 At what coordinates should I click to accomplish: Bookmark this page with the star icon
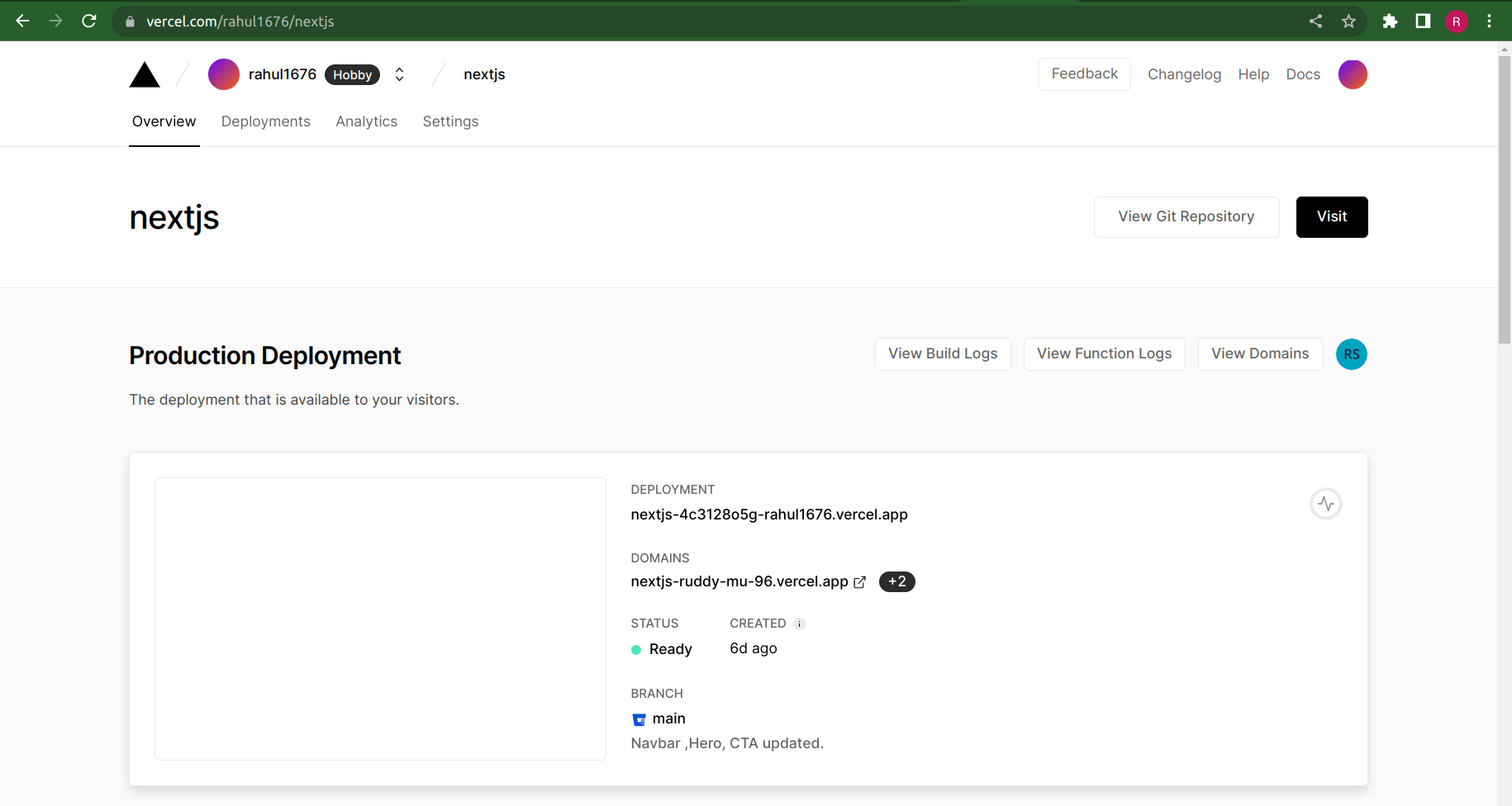[x=1349, y=21]
